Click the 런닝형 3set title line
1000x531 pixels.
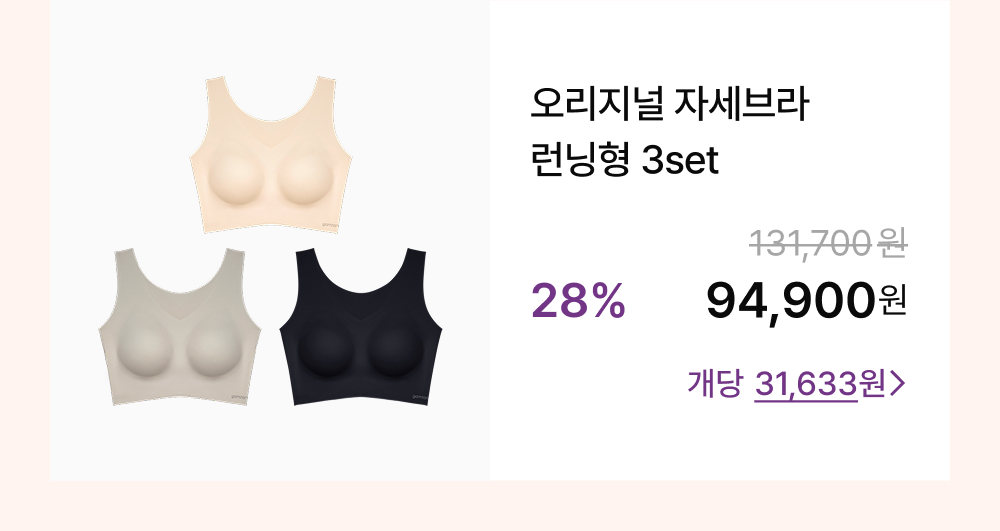tap(624, 160)
